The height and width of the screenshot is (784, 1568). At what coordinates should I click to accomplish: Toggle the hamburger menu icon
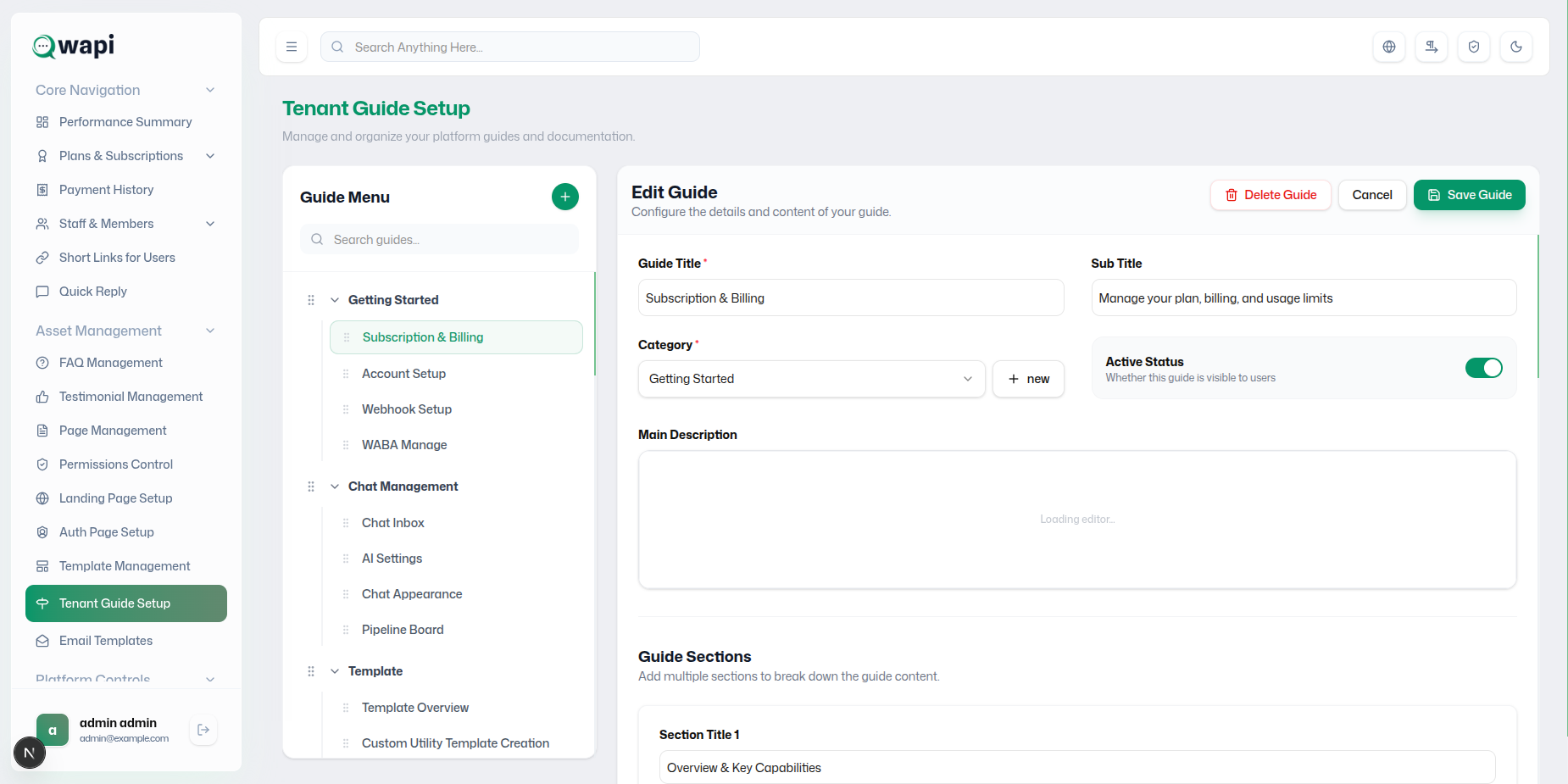click(x=292, y=47)
